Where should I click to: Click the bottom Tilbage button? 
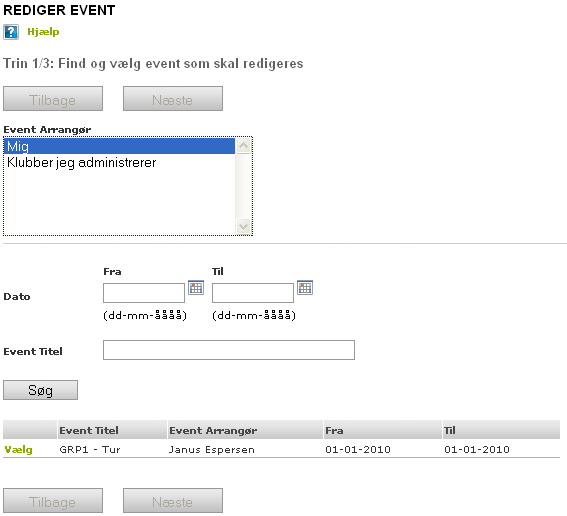pos(53,501)
